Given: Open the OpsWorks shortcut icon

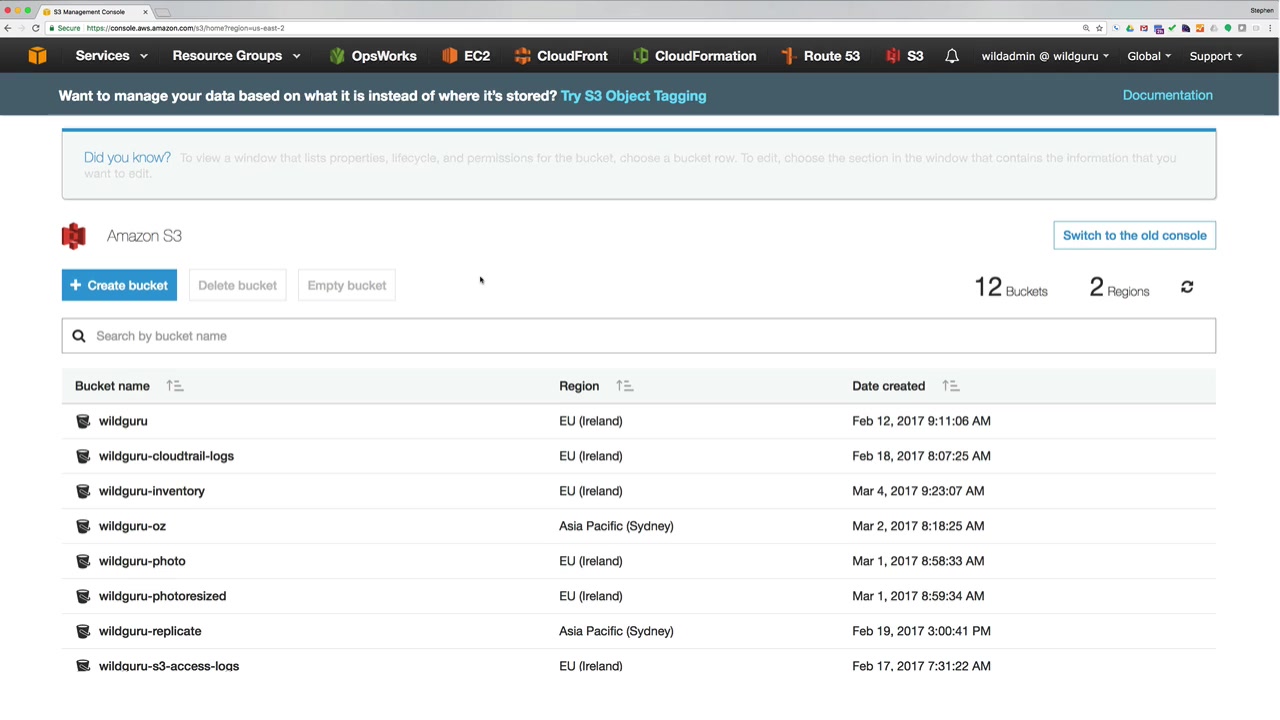Looking at the screenshot, I should (337, 56).
